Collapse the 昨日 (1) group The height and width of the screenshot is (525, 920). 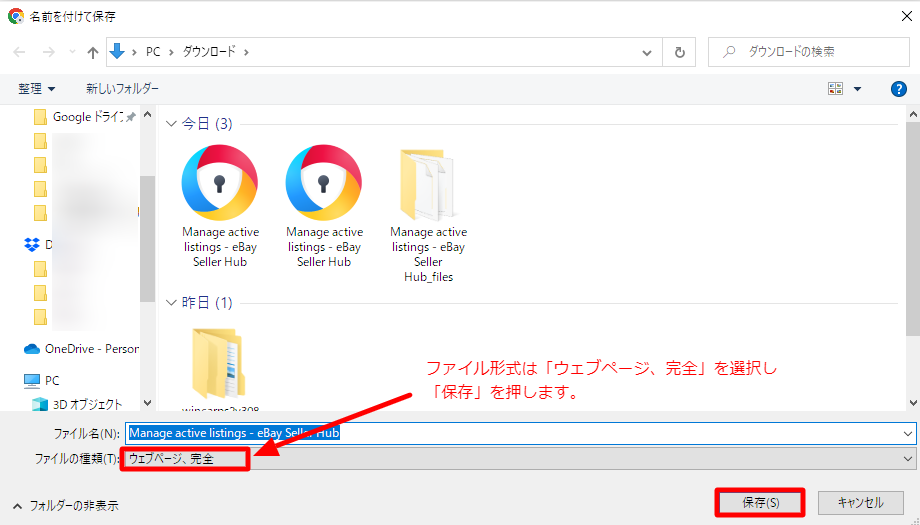coord(171,303)
